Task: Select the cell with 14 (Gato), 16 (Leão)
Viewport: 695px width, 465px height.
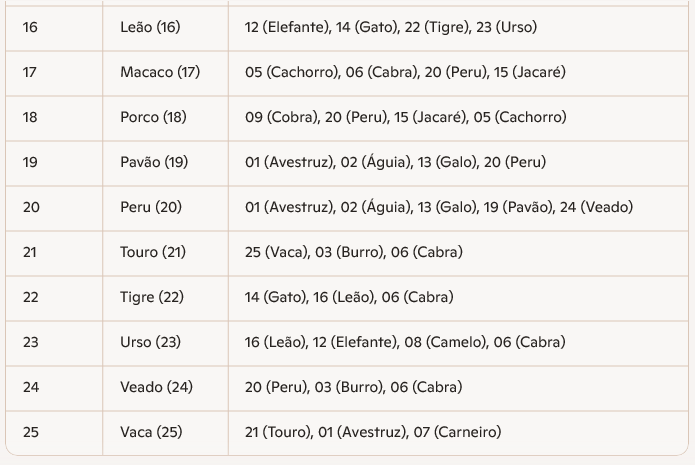Action: [348, 297]
